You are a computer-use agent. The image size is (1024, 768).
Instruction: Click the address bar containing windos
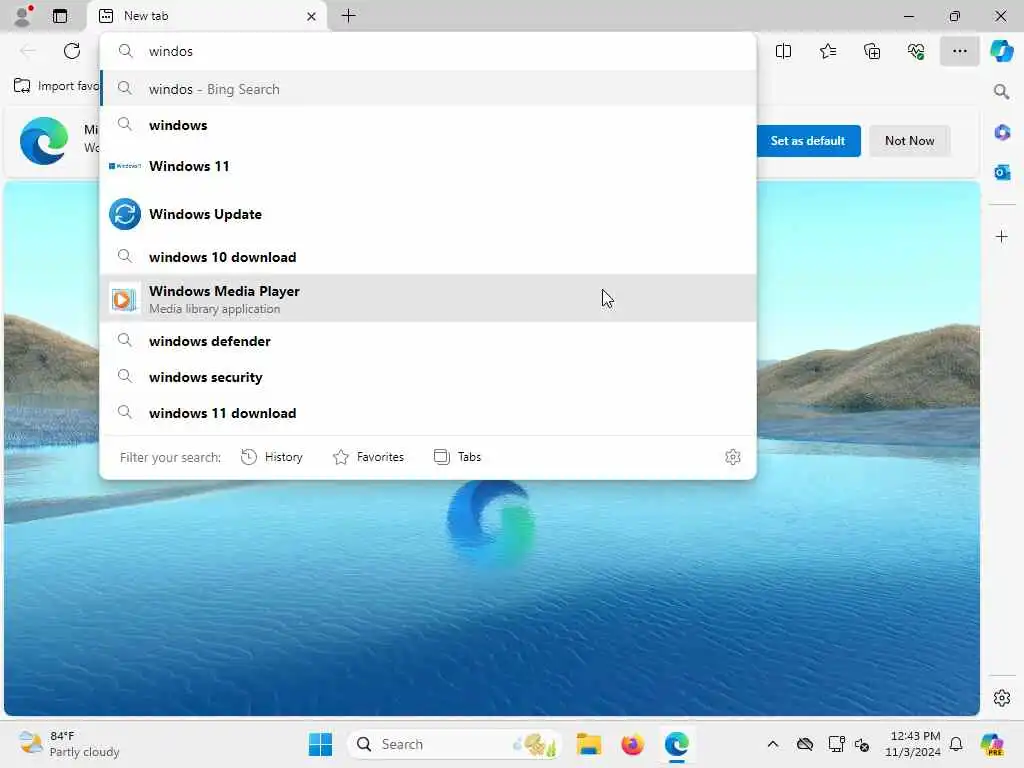tap(428, 51)
